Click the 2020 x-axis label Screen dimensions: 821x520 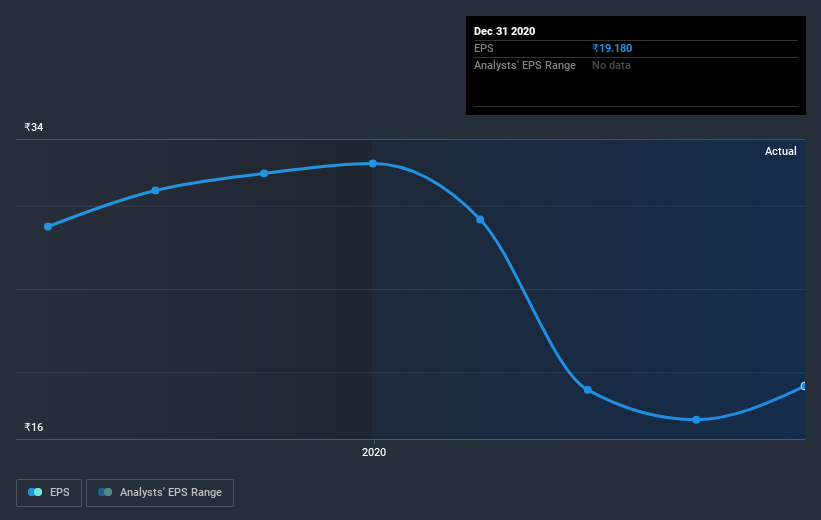pos(374,452)
